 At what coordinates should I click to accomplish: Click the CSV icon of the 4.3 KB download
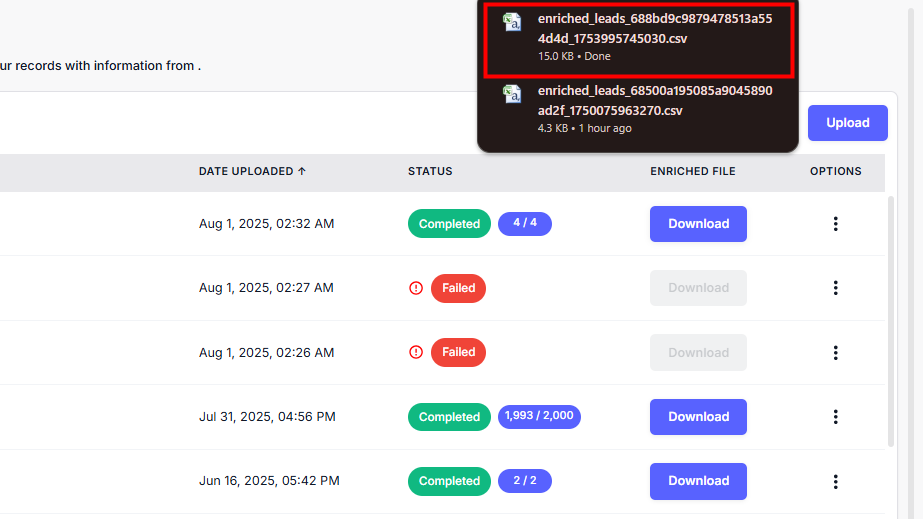(x=512, y=95)
